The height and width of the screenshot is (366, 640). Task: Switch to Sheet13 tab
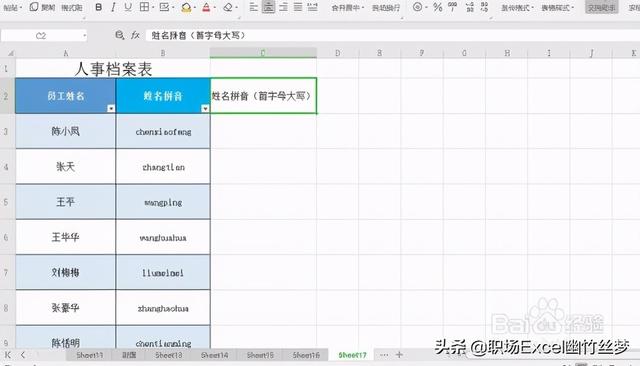(x=169, y=355)
